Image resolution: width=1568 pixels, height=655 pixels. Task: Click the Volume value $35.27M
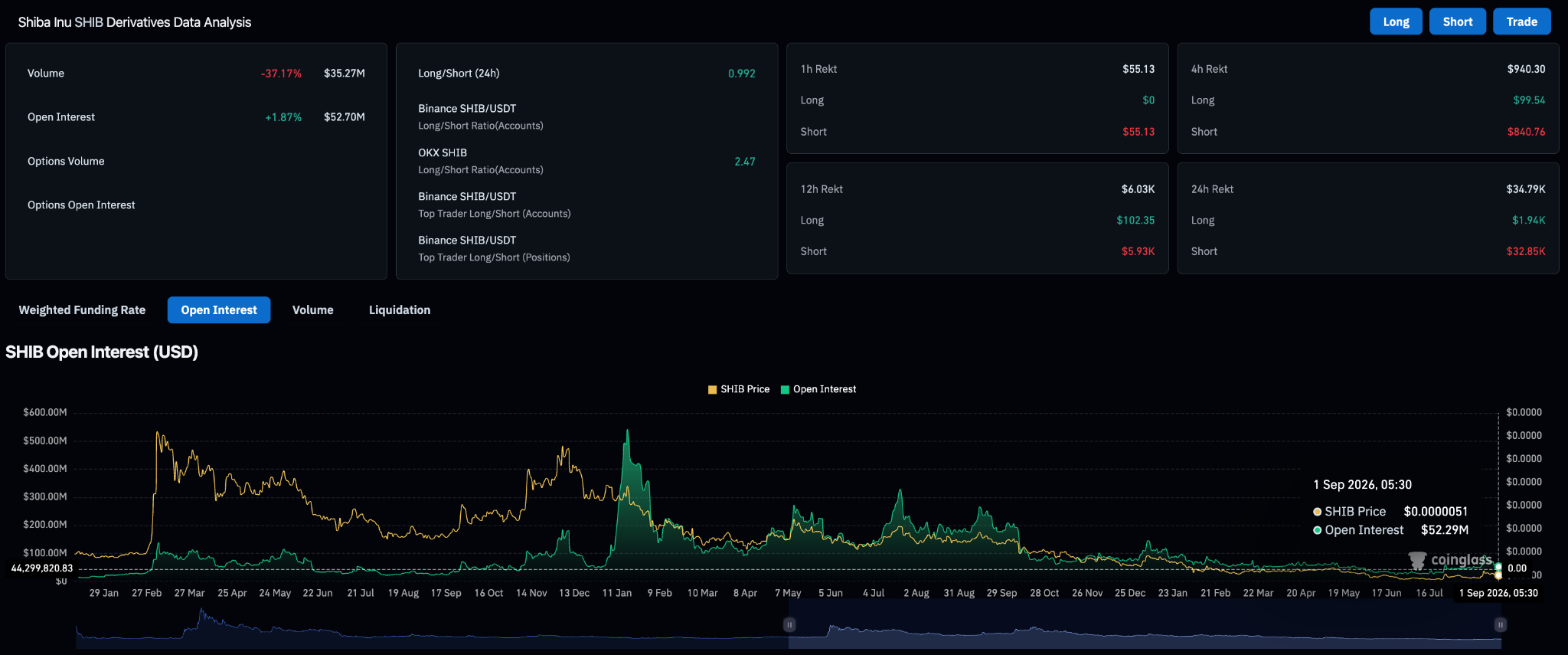345,74
